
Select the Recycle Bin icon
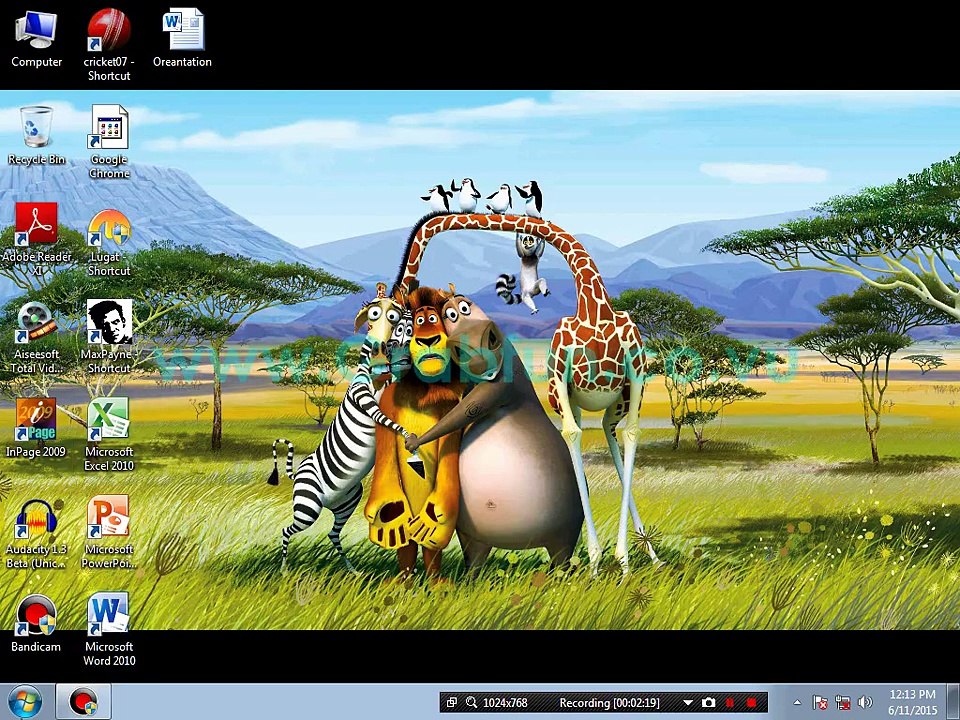(36, 135)
